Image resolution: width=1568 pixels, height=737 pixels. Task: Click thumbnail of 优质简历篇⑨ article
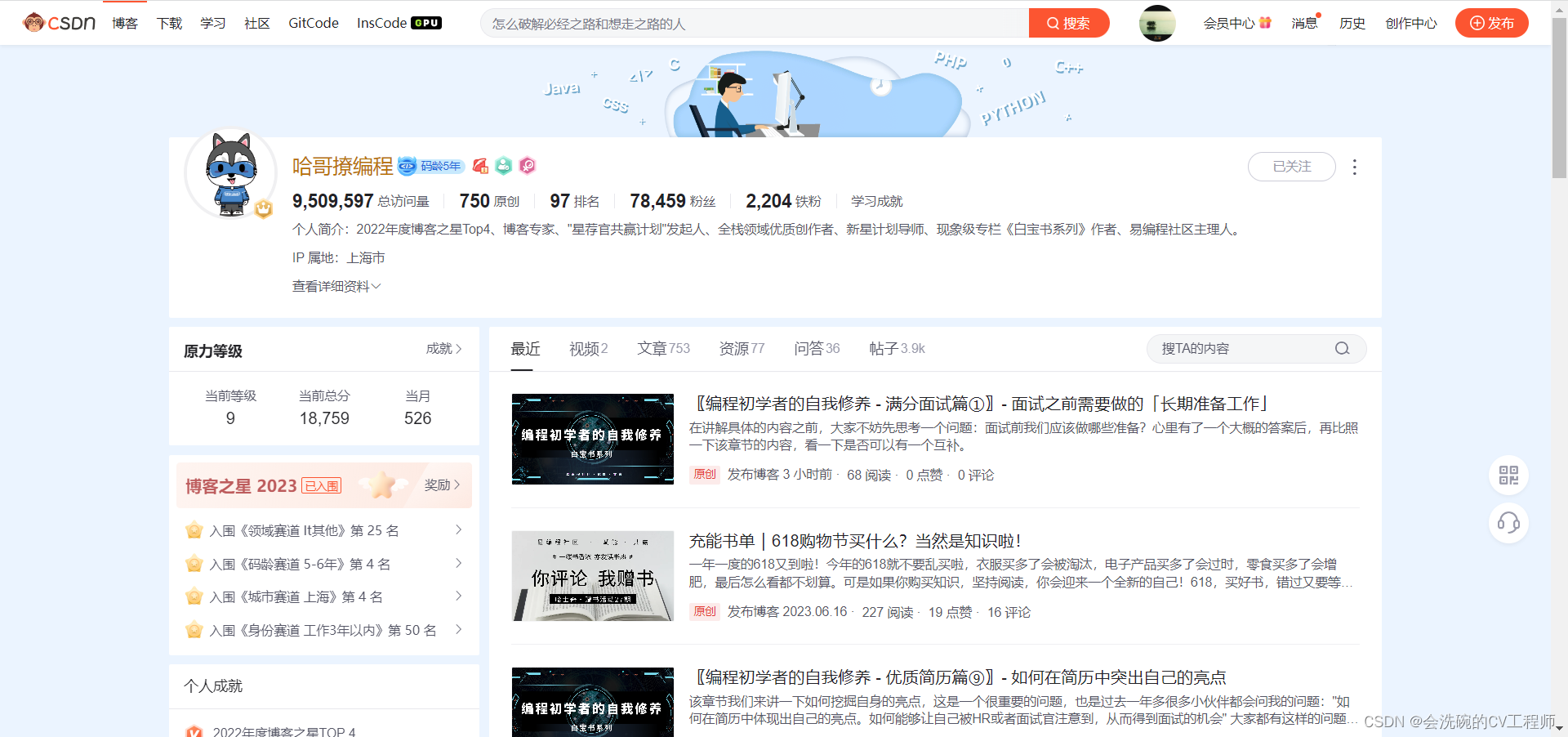click(593, 703)
